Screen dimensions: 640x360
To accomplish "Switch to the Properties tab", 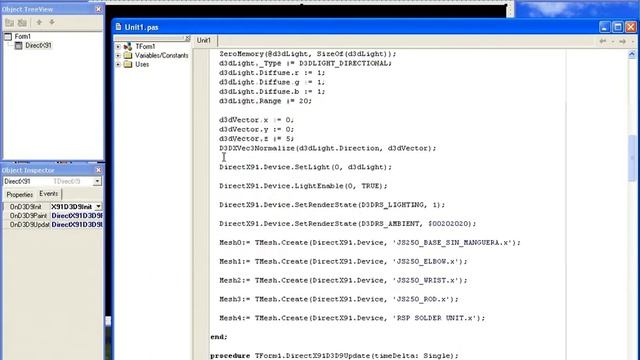I will (20, 195).
